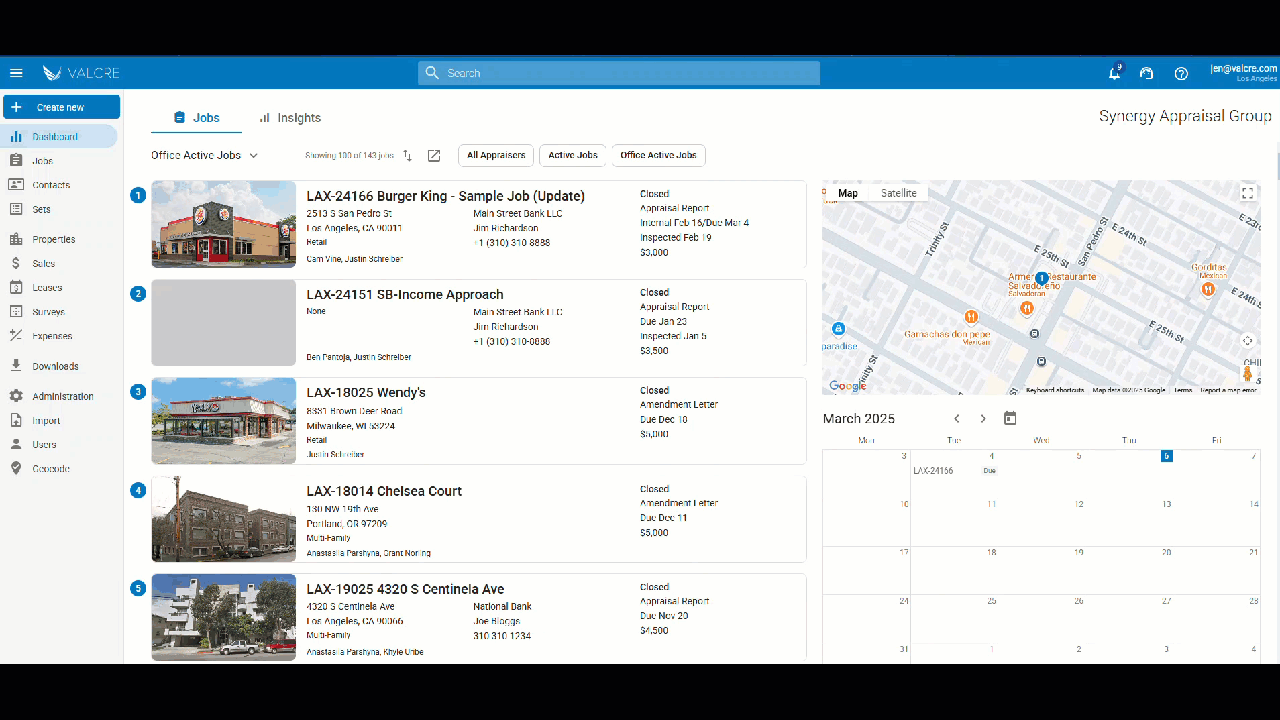Open Jobs in the sidebar
This screenshot has width=1280, height=720.
[x=60, y=161]
